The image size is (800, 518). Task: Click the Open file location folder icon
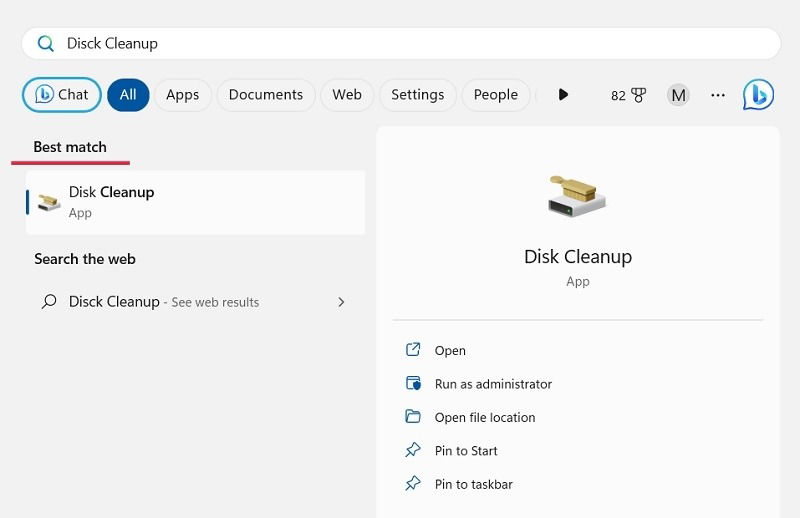[x=413, y=417]
